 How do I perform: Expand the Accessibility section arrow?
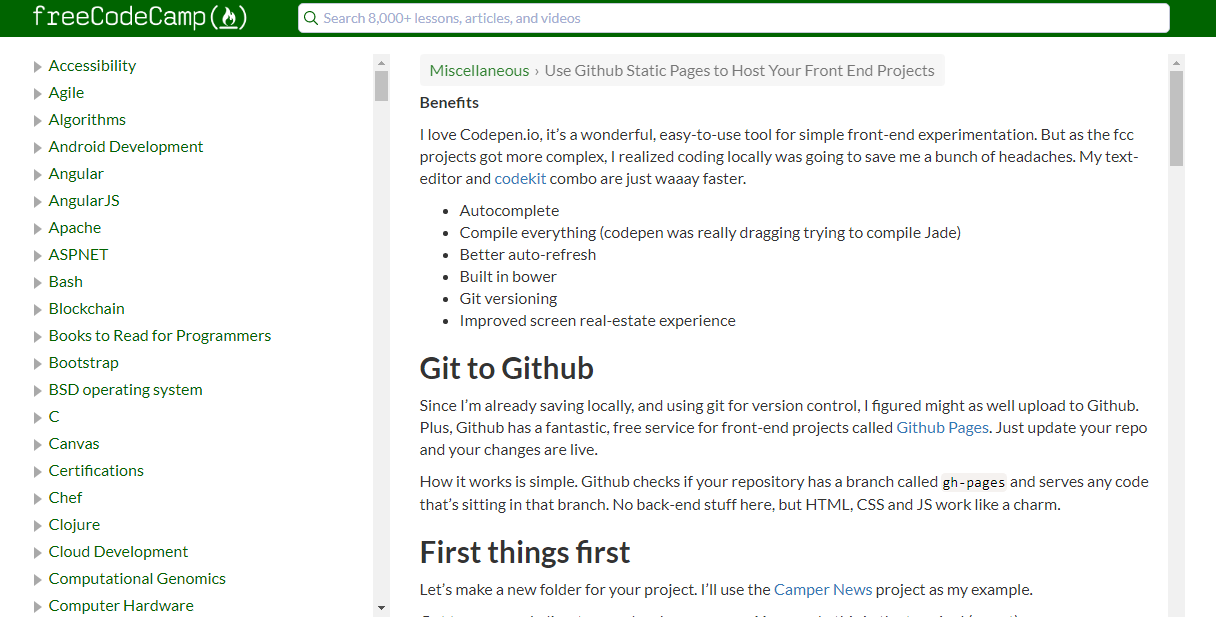pos(38,67)
